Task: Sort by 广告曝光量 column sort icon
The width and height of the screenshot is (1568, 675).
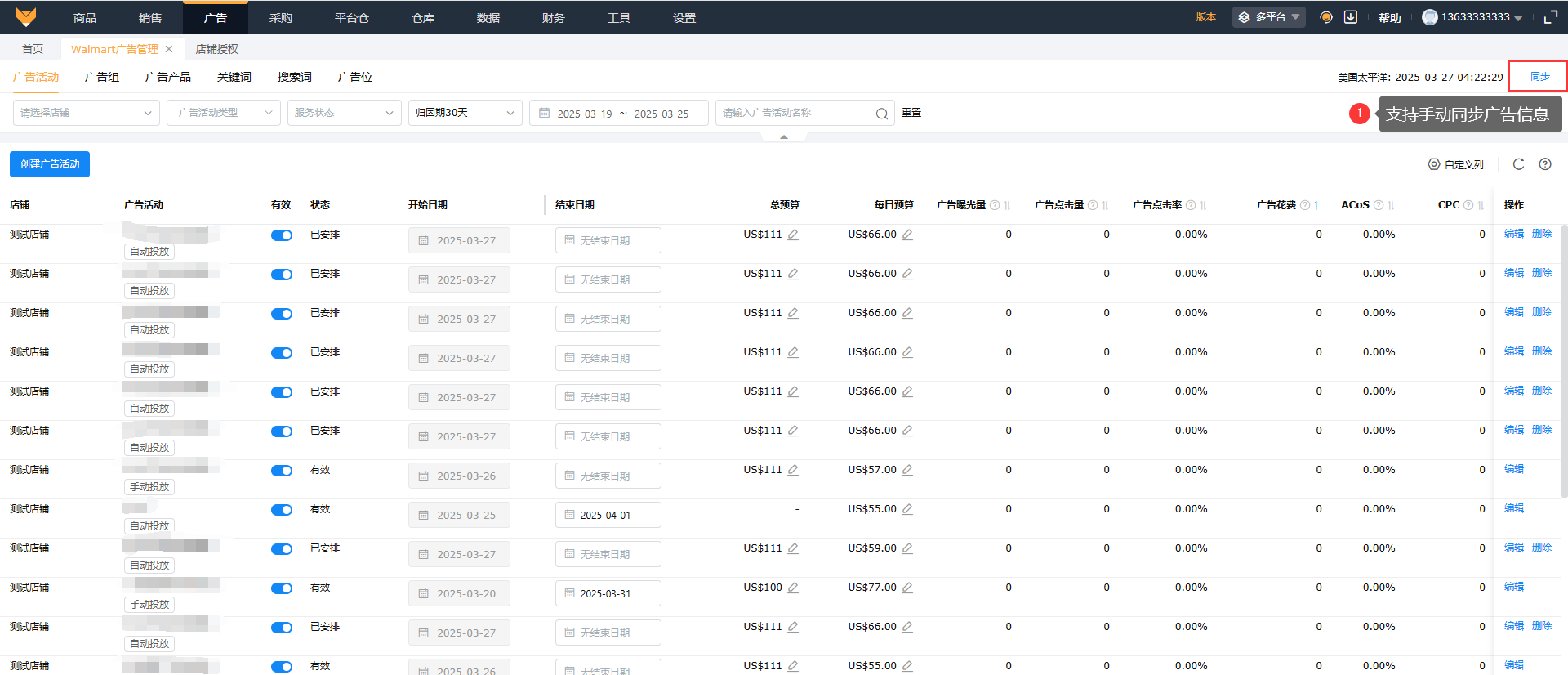Action: (1007, 205)
